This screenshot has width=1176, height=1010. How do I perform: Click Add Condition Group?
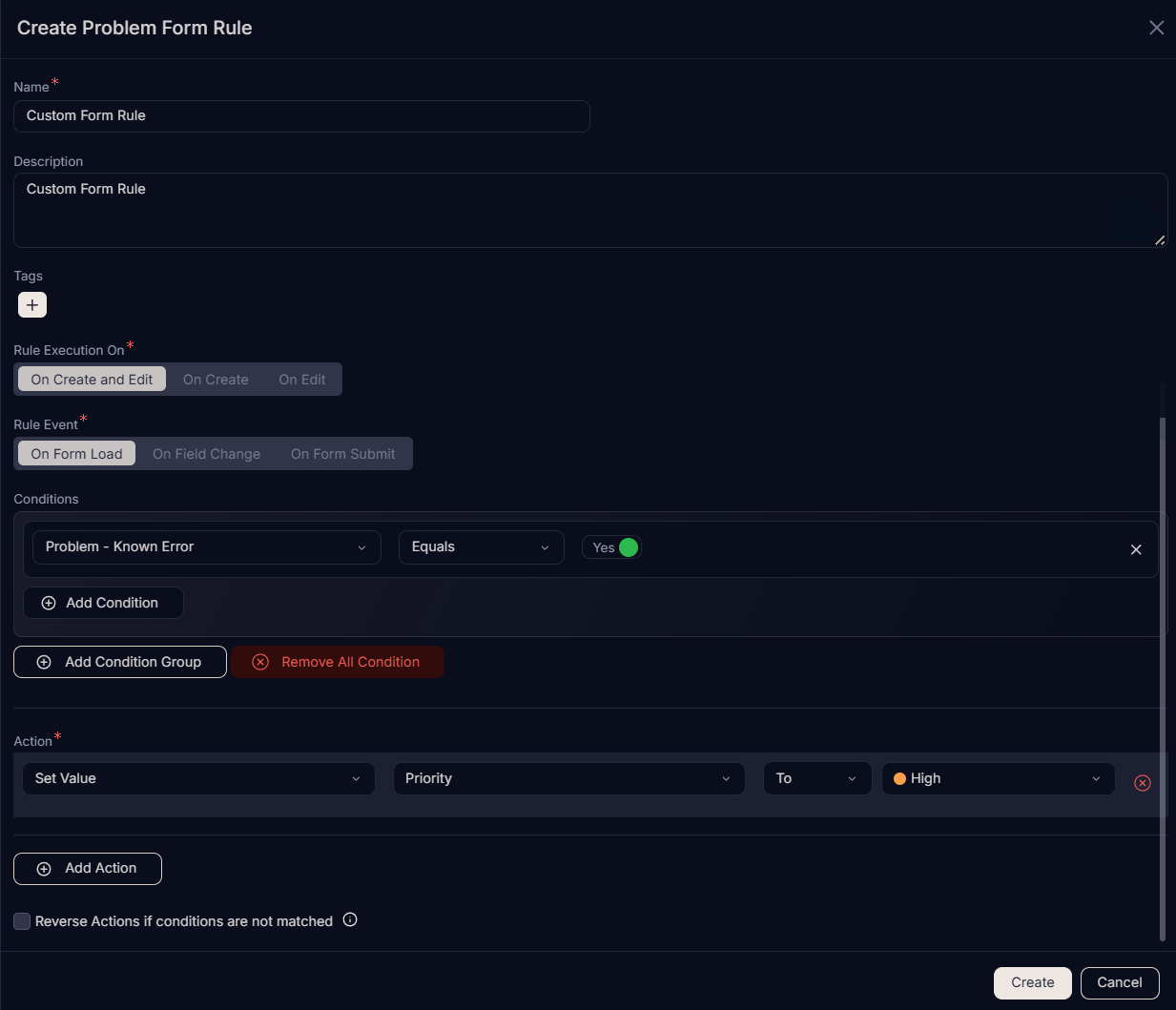[120, 662]
